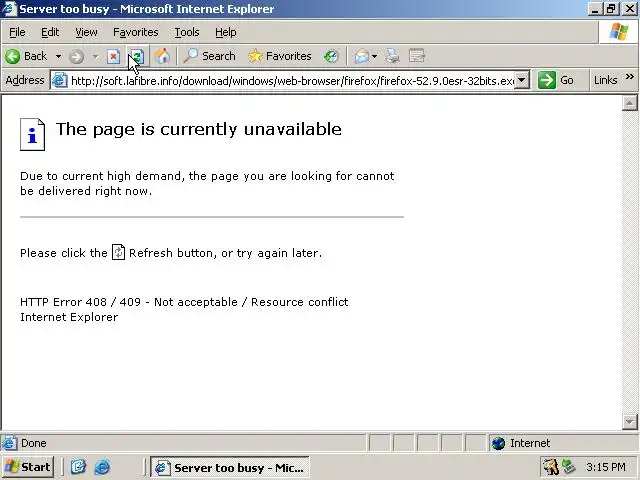Click the 'The page is currently unavailable' heading
The image size is (640, 480).
[x=199, y=129]
